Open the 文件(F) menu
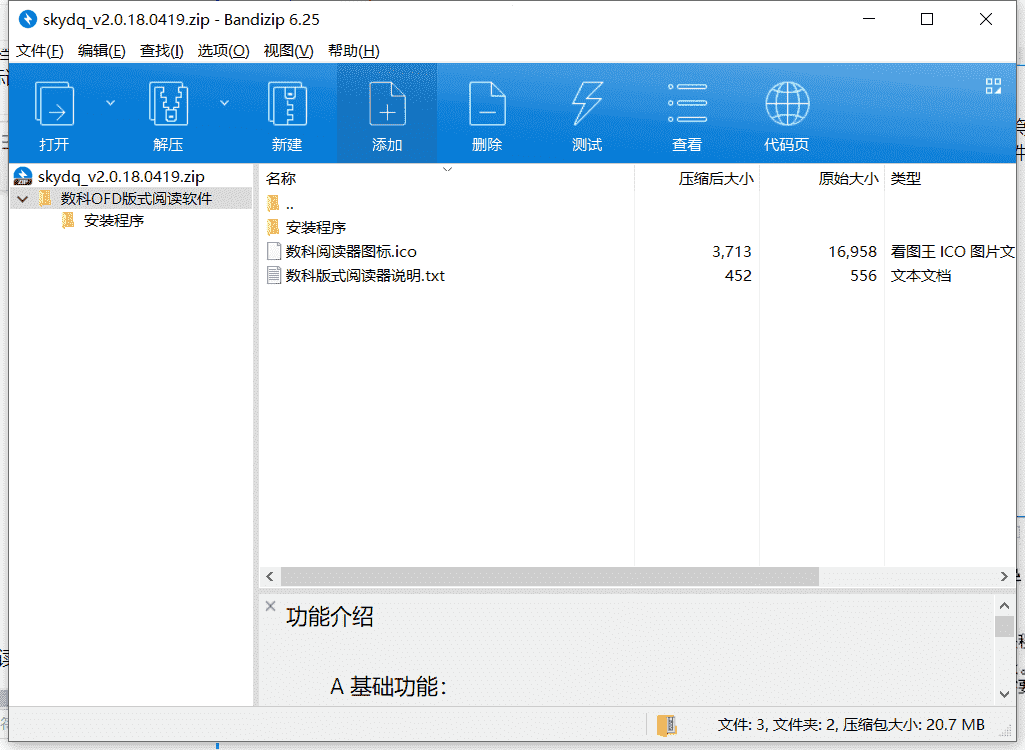 tap(39, 50)
